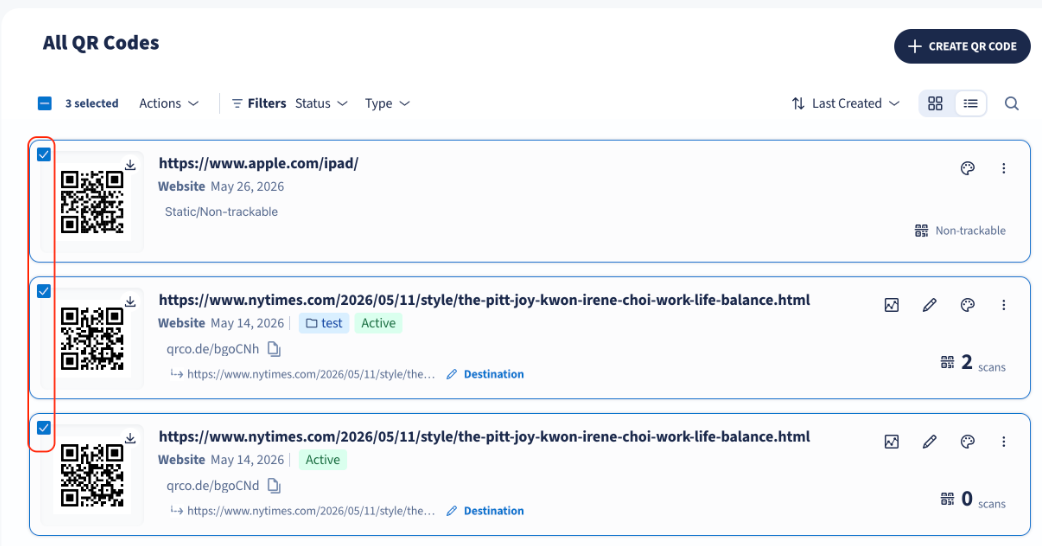Image resolution: width=1042 pixels, height=546 pixels.
Task: Download the qrco.de/bgoCNd QR code
Action: 130,438
